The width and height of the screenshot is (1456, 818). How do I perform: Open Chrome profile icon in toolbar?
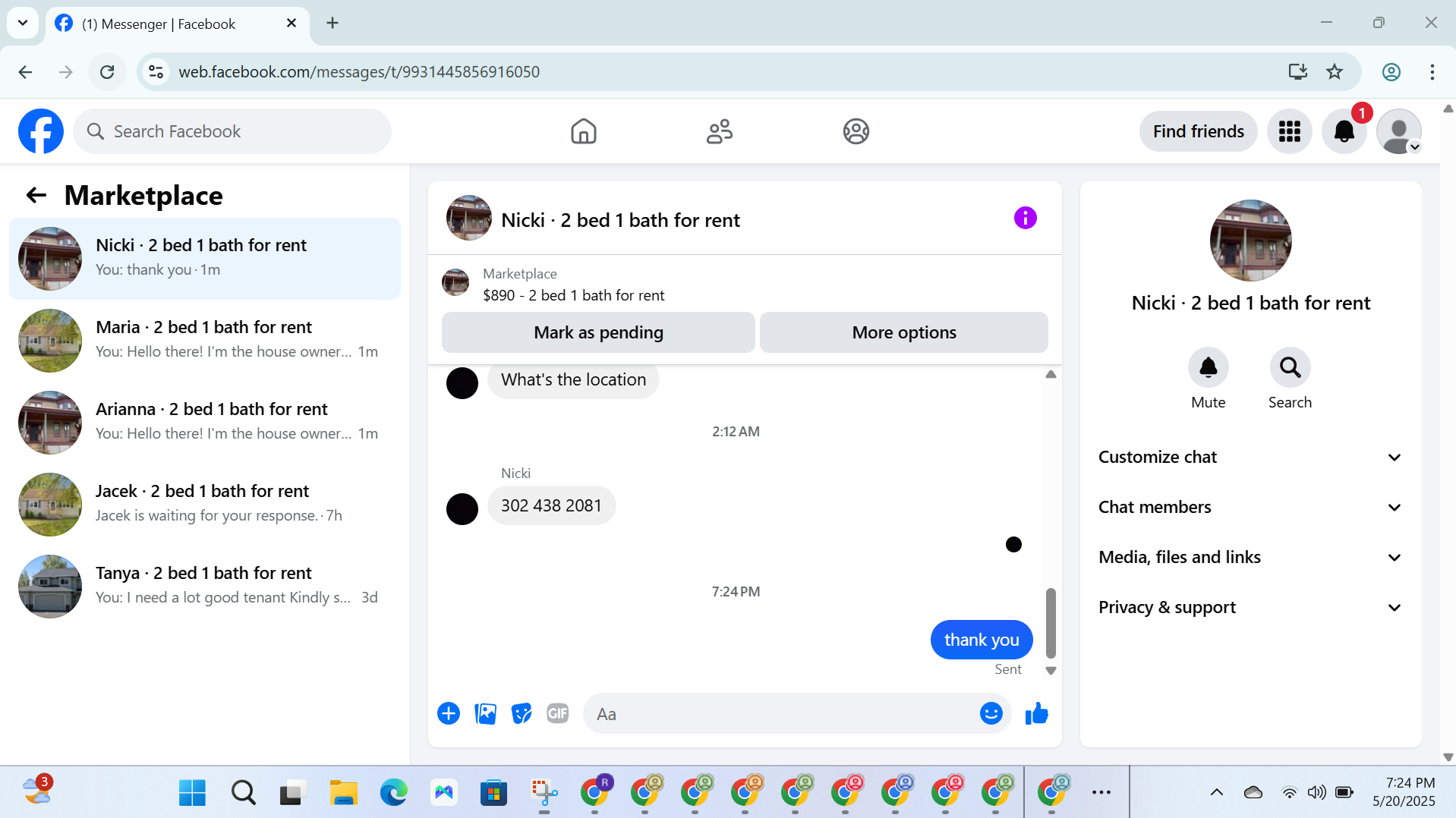tap(1391, 72)
